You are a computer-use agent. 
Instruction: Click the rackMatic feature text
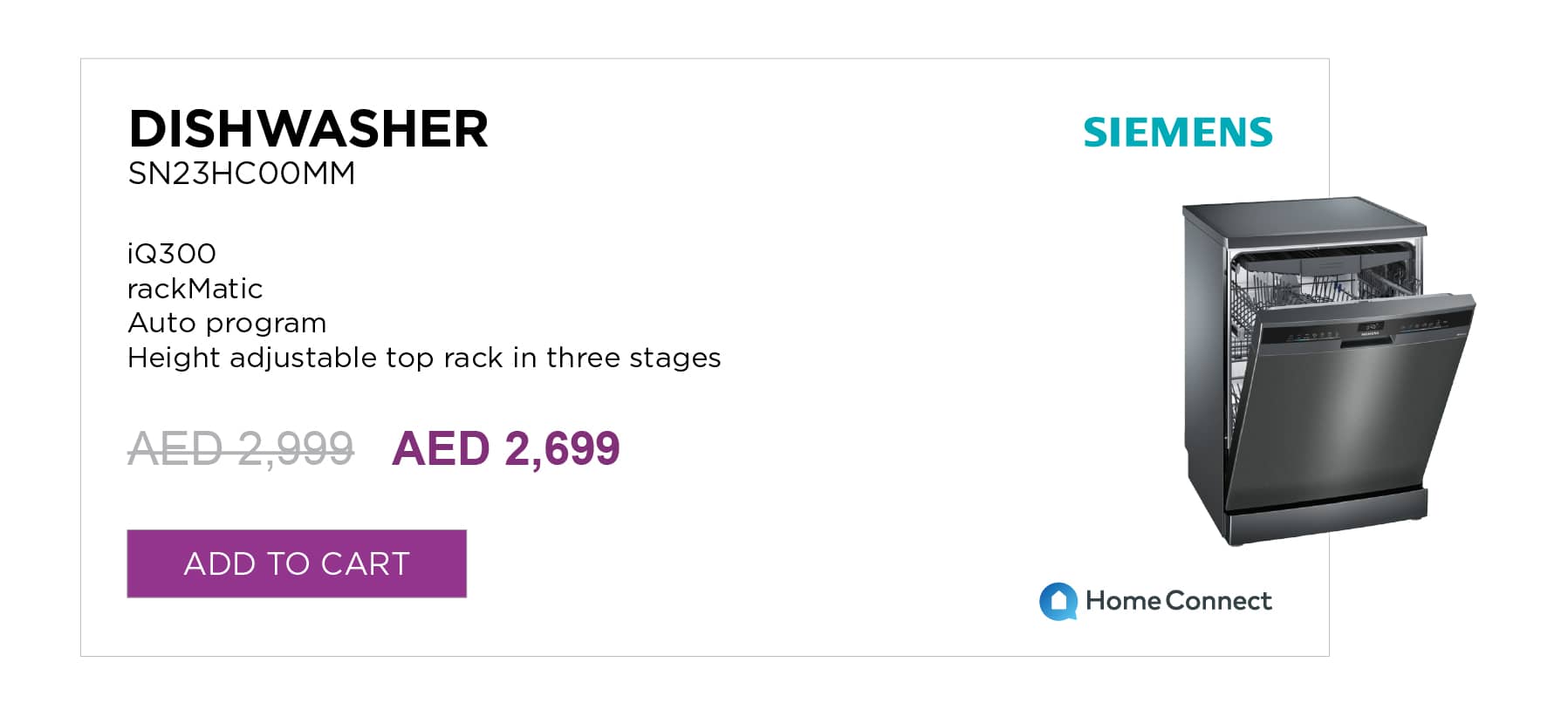pos(195,289)
